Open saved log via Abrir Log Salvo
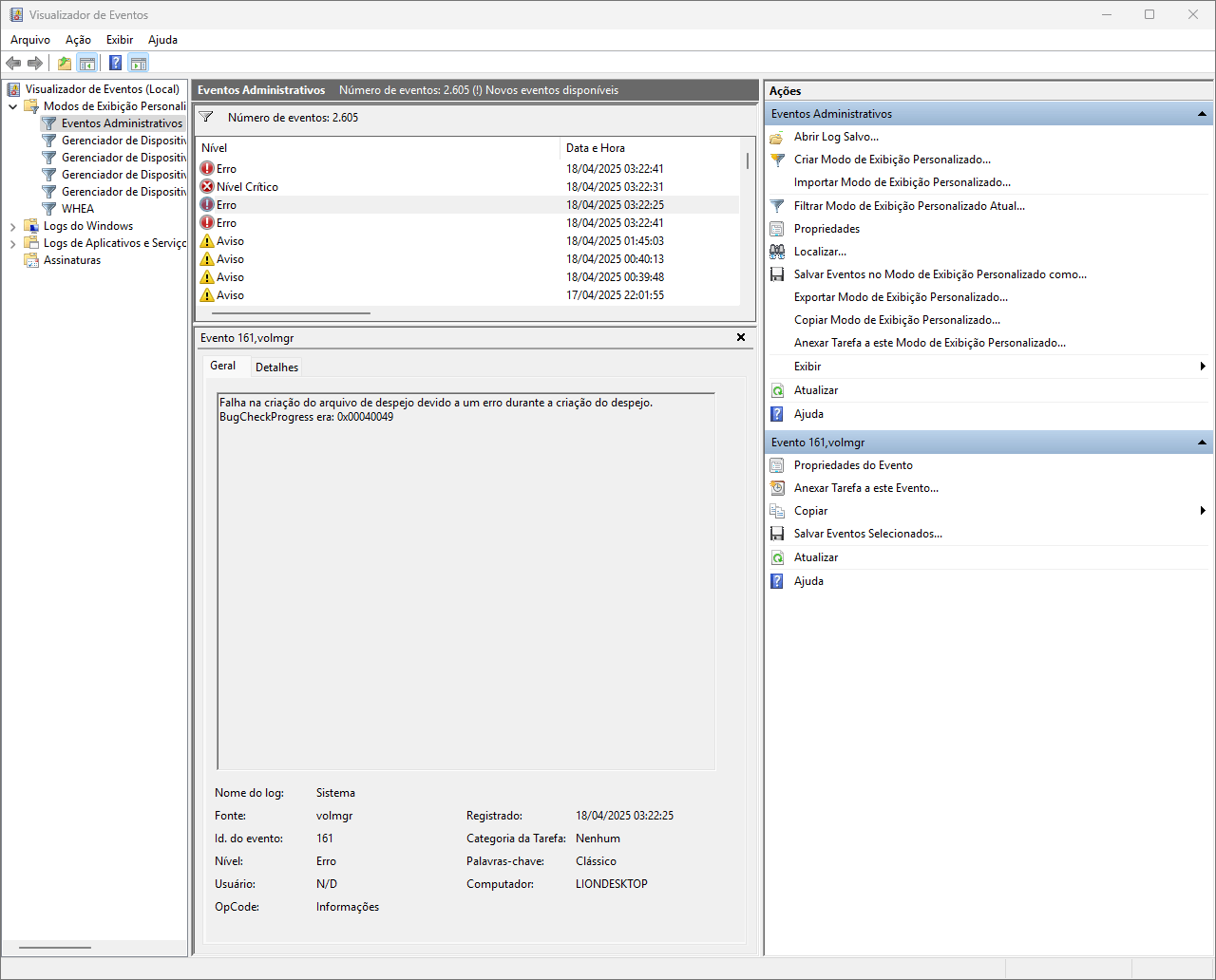The image size is (1216, 980). (836, 137)
